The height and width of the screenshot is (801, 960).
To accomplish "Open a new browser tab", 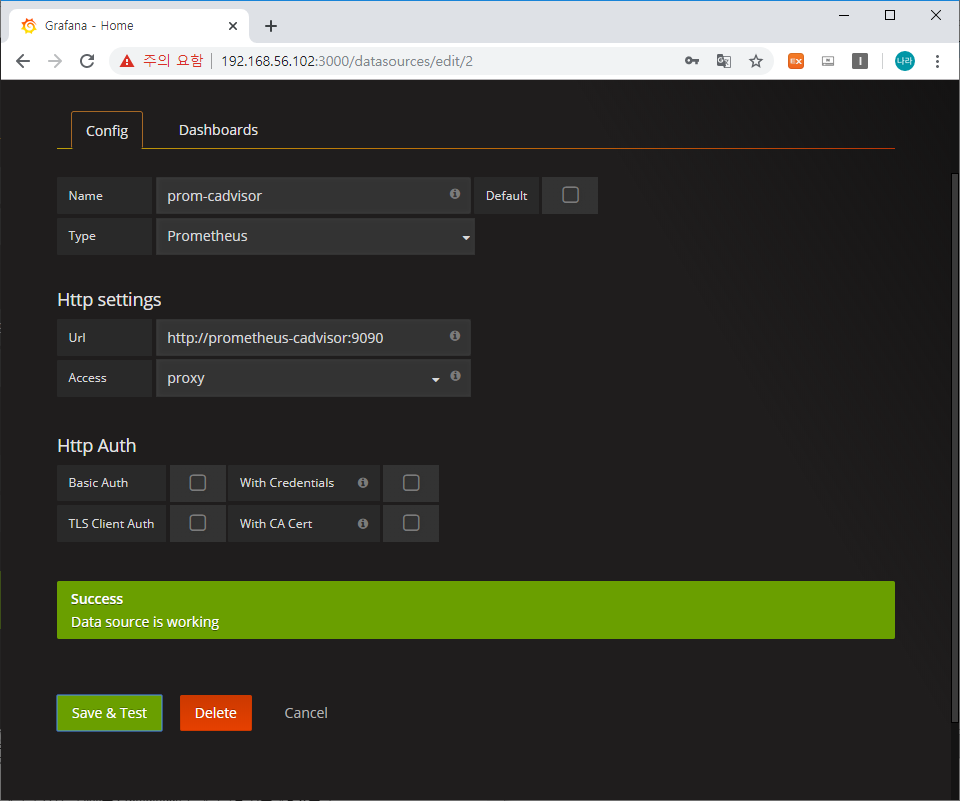I will pos(271,26).
